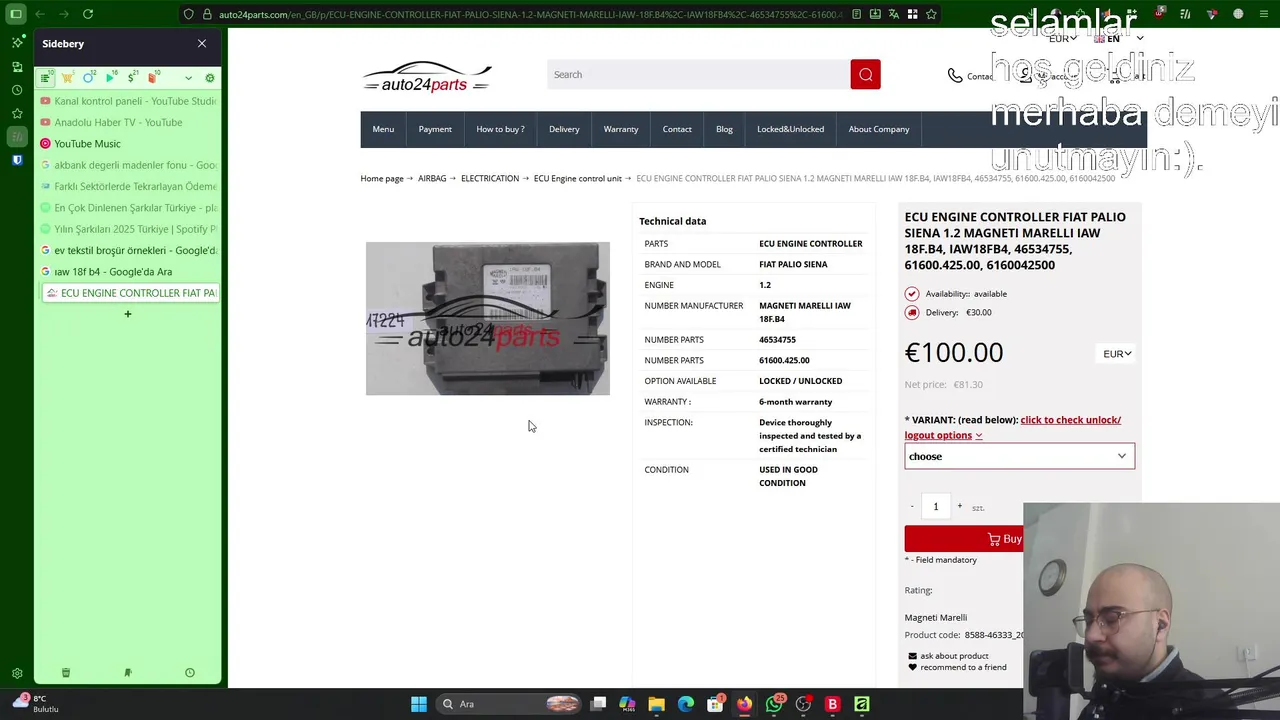Open the Delivery menu item
1280x720 pixels.
click(564, 129)
